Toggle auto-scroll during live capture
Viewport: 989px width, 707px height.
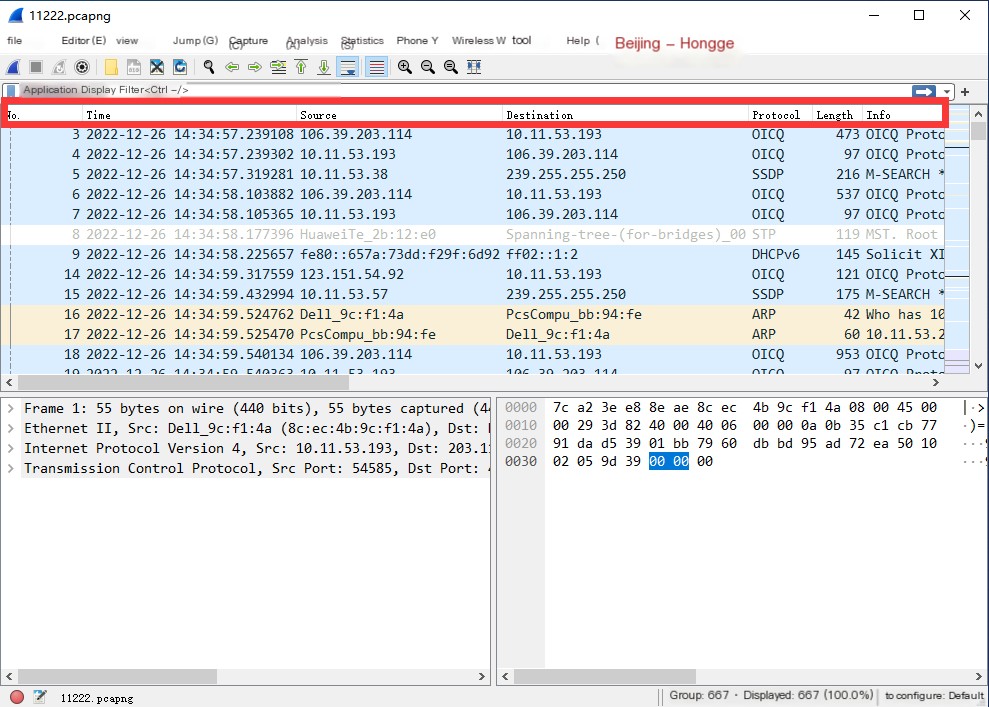pyautogui.click(x=348, y=67)
